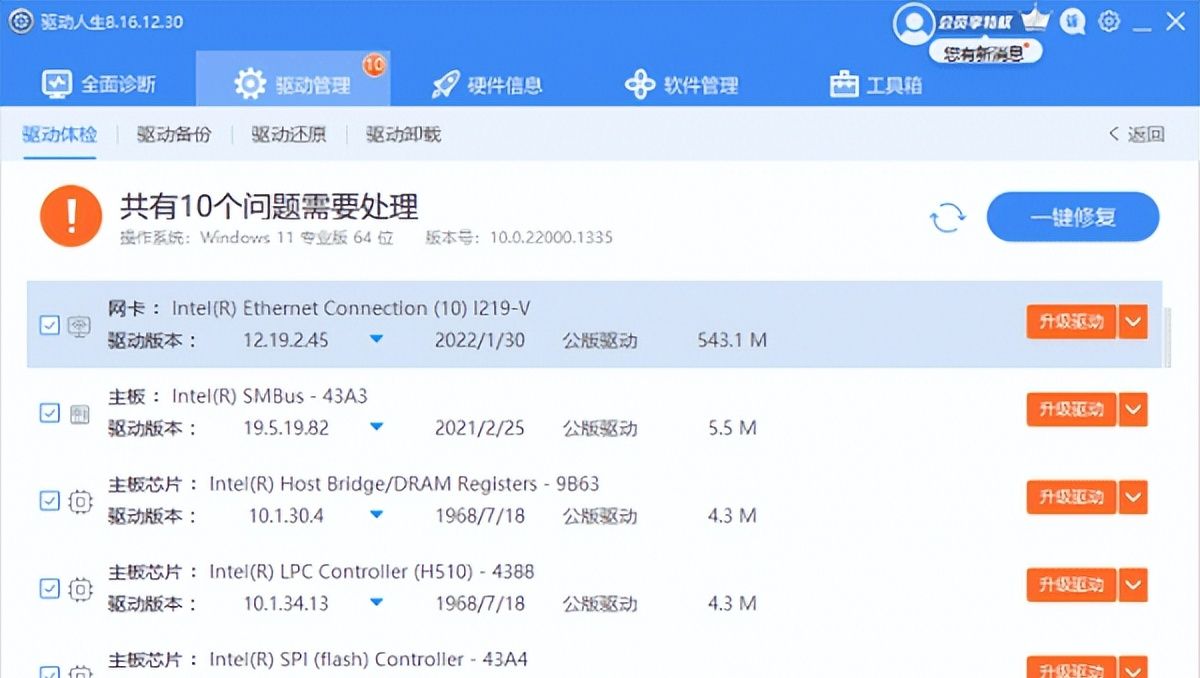Click 升级驱动 for Intel LPC Controller

click(1071, 585)
